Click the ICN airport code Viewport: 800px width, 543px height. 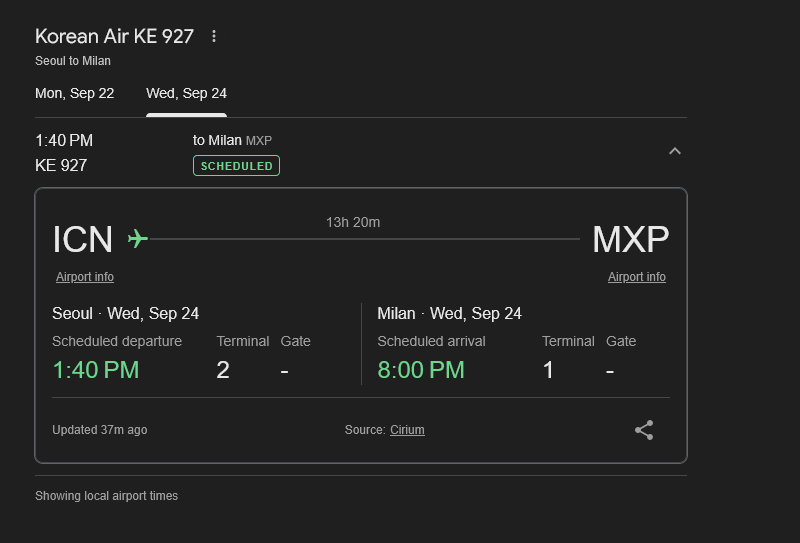(x=82, y=239)
